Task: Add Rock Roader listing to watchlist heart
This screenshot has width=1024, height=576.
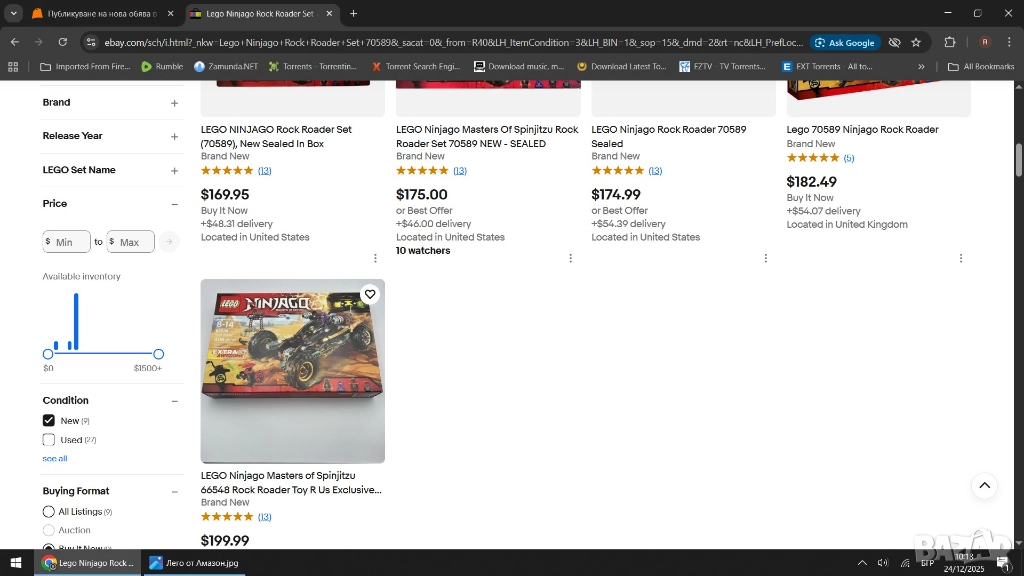Action: pos(370,294)
